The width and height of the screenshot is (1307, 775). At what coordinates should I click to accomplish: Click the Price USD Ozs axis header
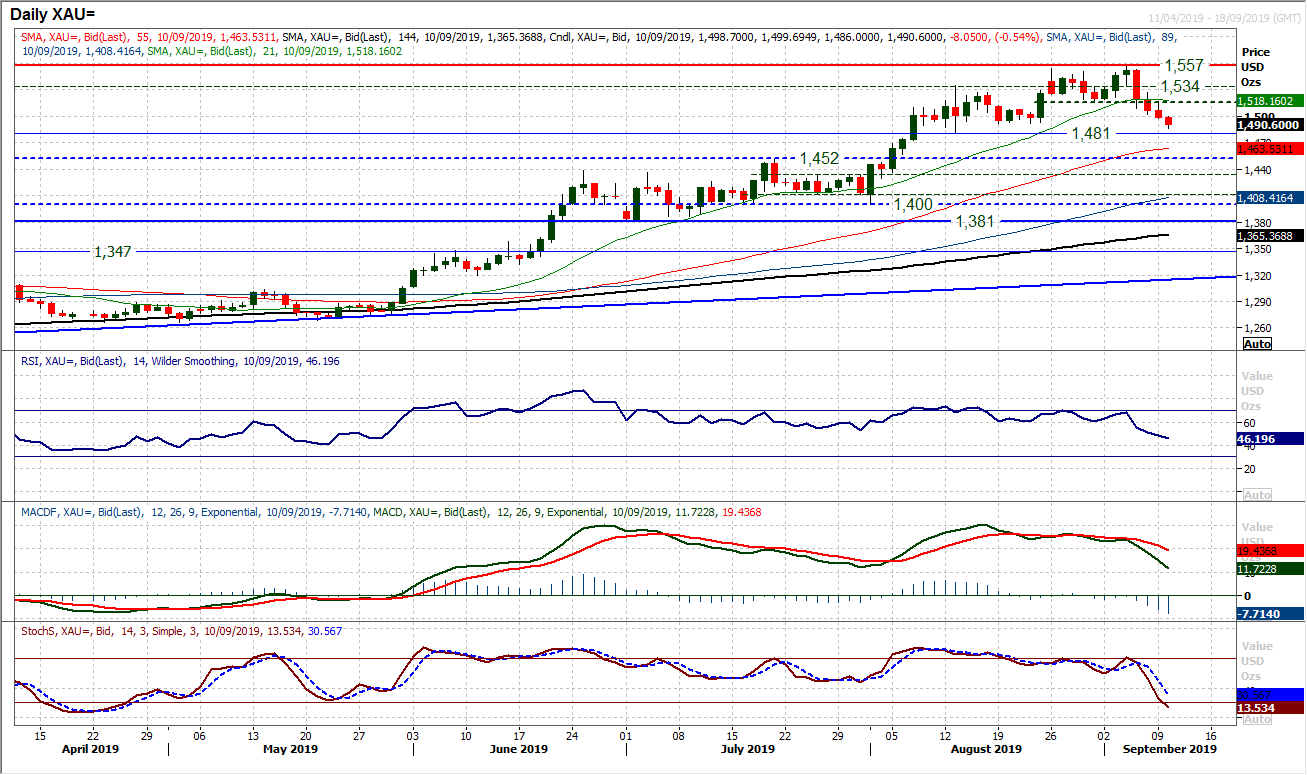click(x=1255, y=66)
